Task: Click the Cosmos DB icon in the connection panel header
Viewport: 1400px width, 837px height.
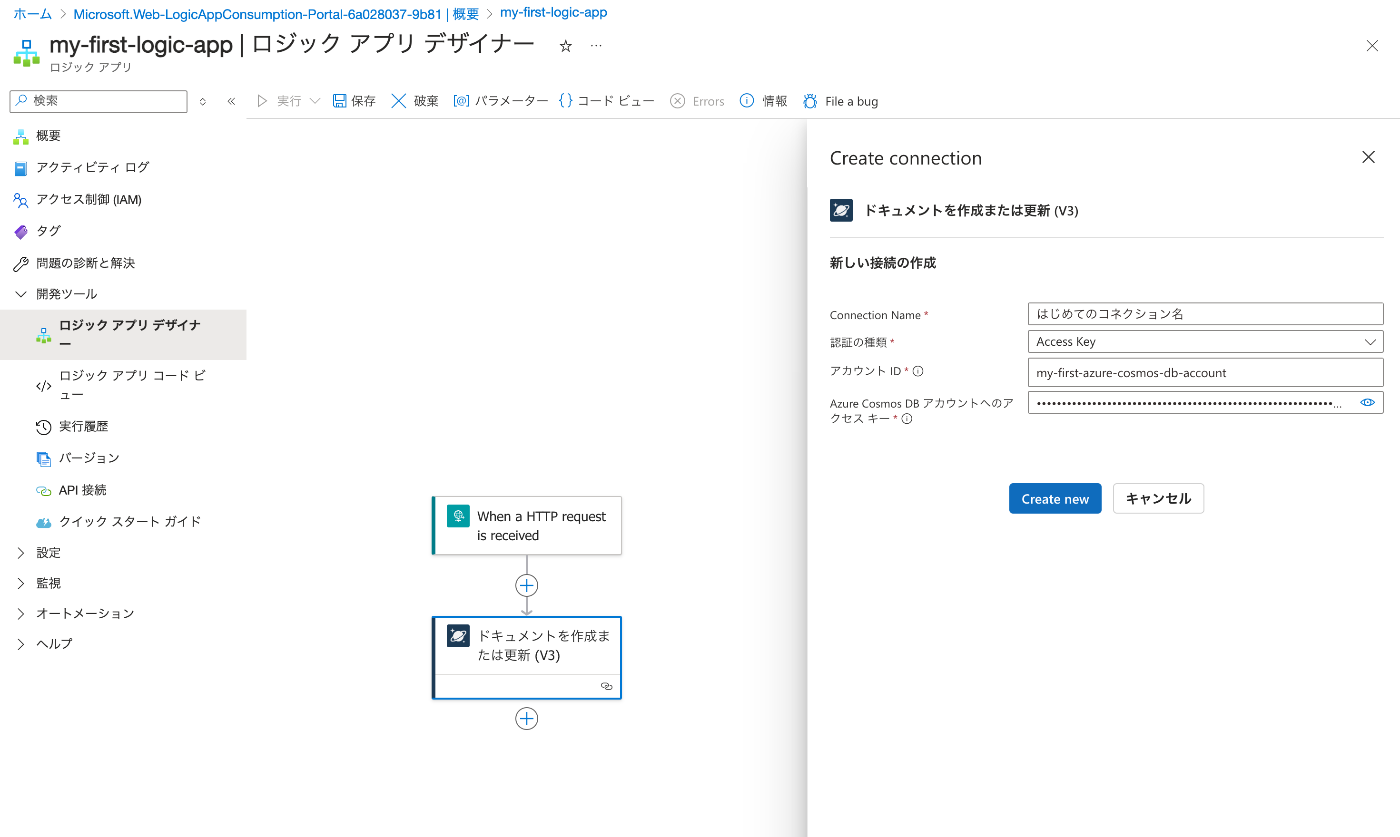Action: (x=841, y=210)
